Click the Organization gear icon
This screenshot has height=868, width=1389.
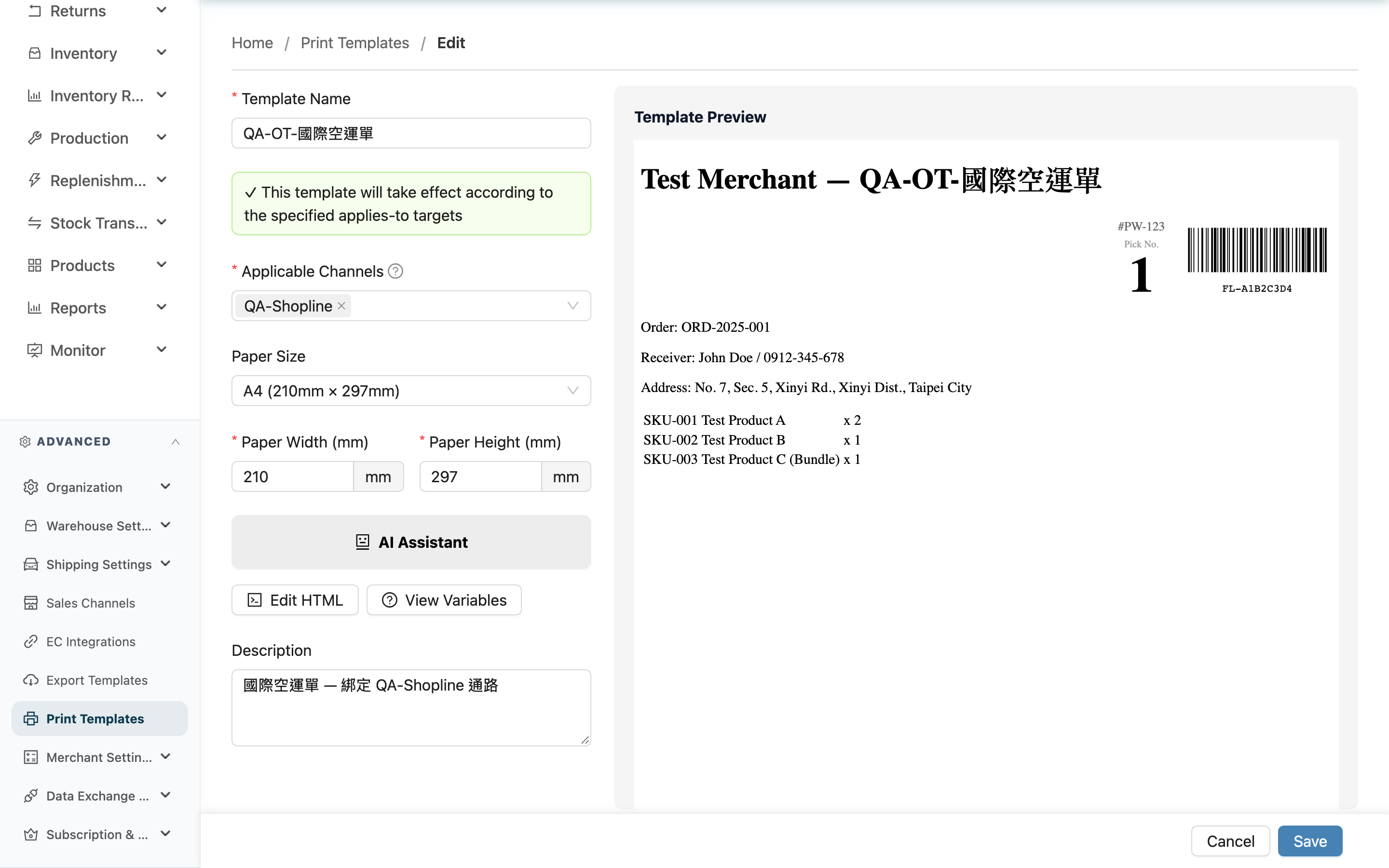click(x=31, y=488)
